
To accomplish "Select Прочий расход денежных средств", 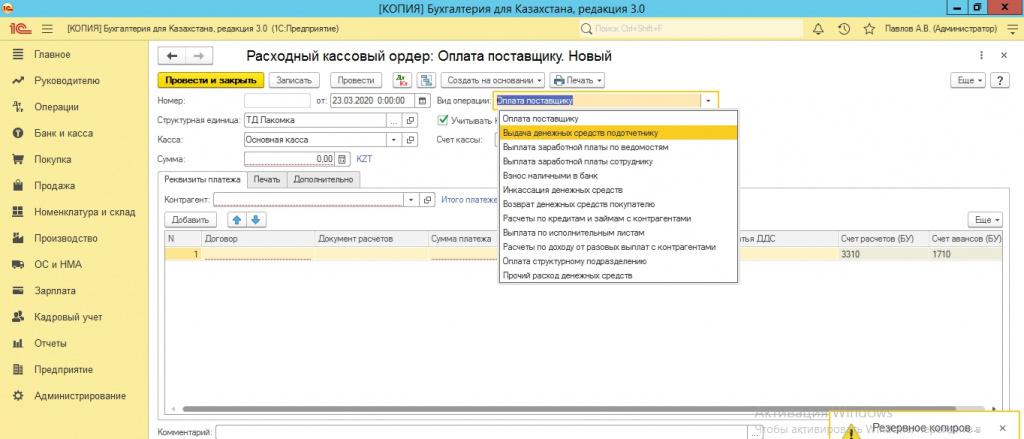I will [x=618, y=276].
